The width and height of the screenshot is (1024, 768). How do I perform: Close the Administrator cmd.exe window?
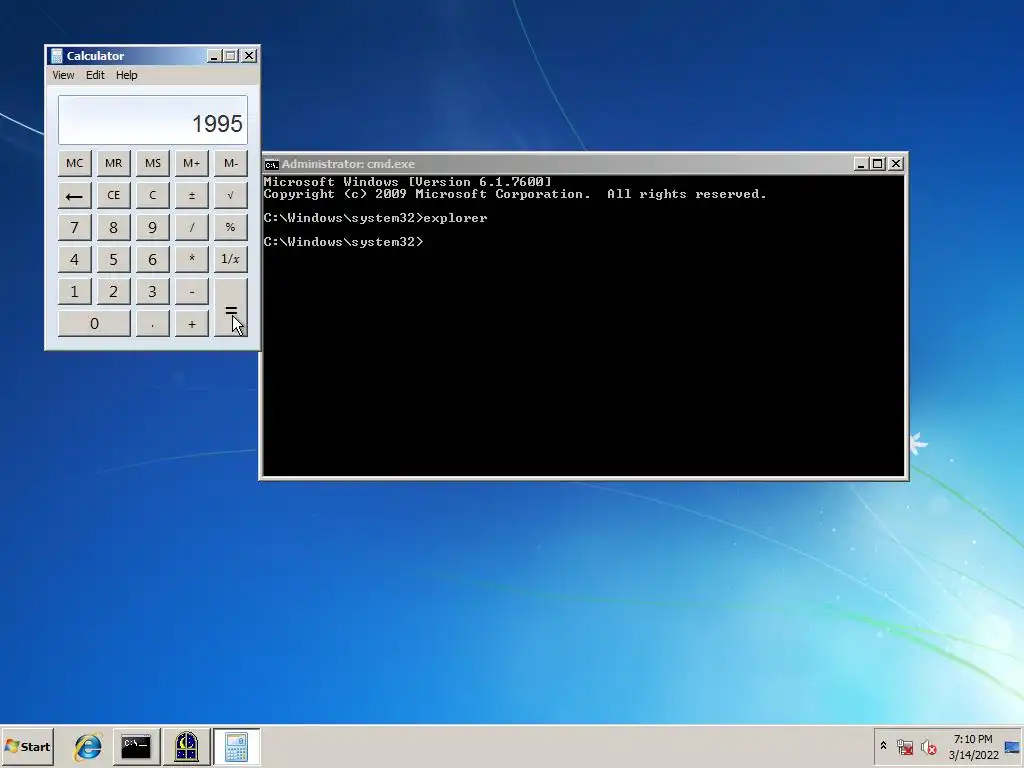click(x=896, y=164)
